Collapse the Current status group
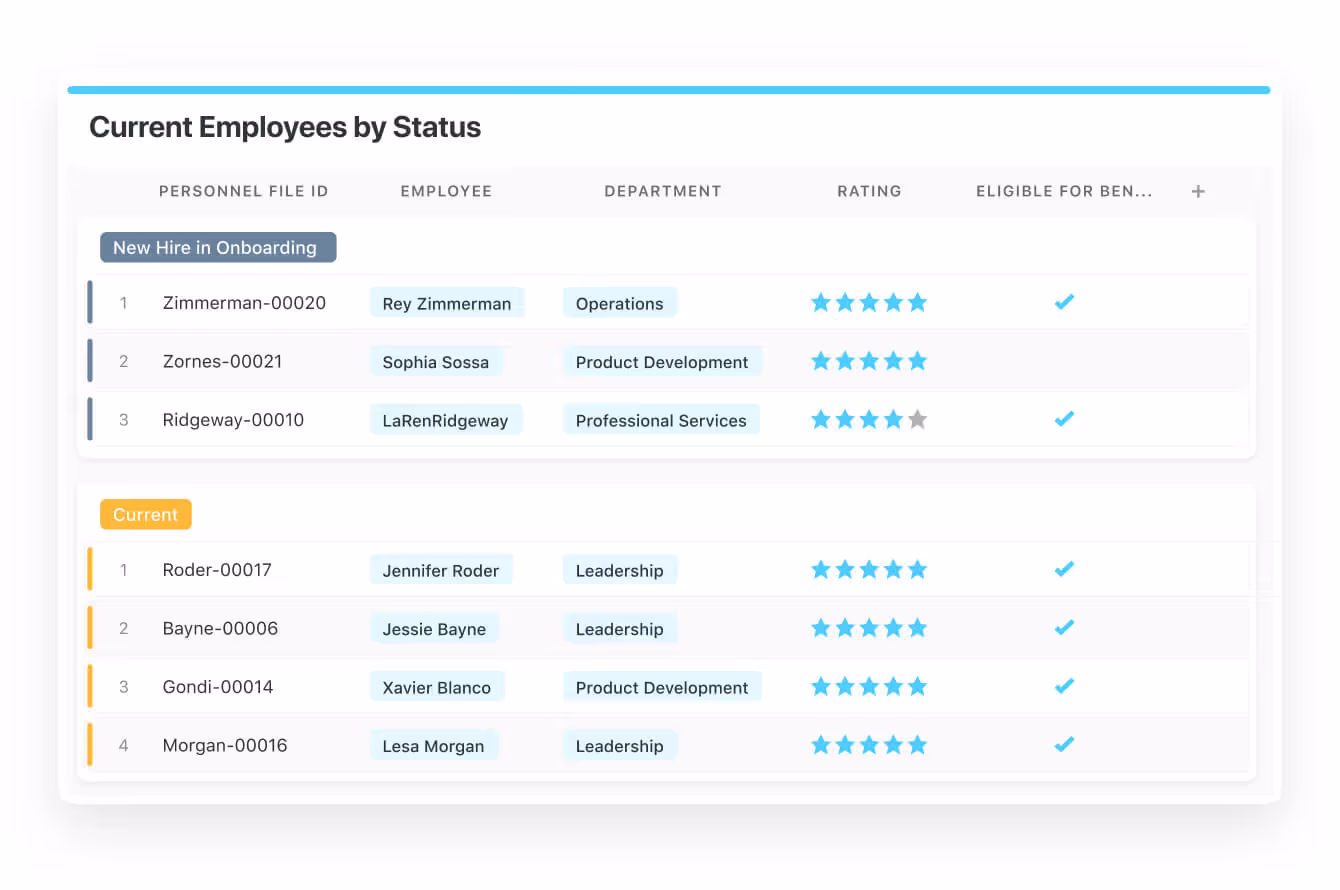This screenshot has height=890, width=1340. 145,515
